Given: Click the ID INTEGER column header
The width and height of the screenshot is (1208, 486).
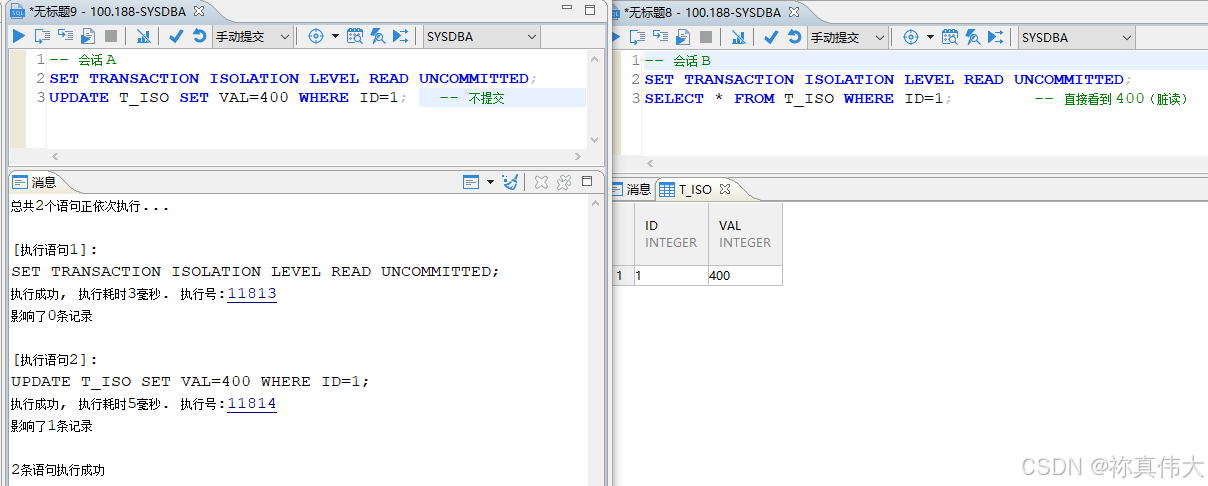Looking at the screenshot, I should tap(671, 234).
